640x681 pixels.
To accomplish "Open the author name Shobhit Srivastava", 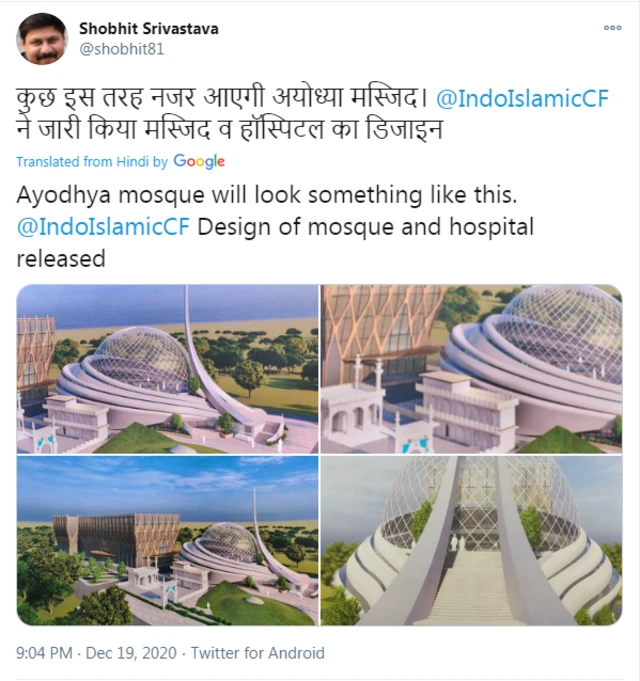I will (148, 29).
